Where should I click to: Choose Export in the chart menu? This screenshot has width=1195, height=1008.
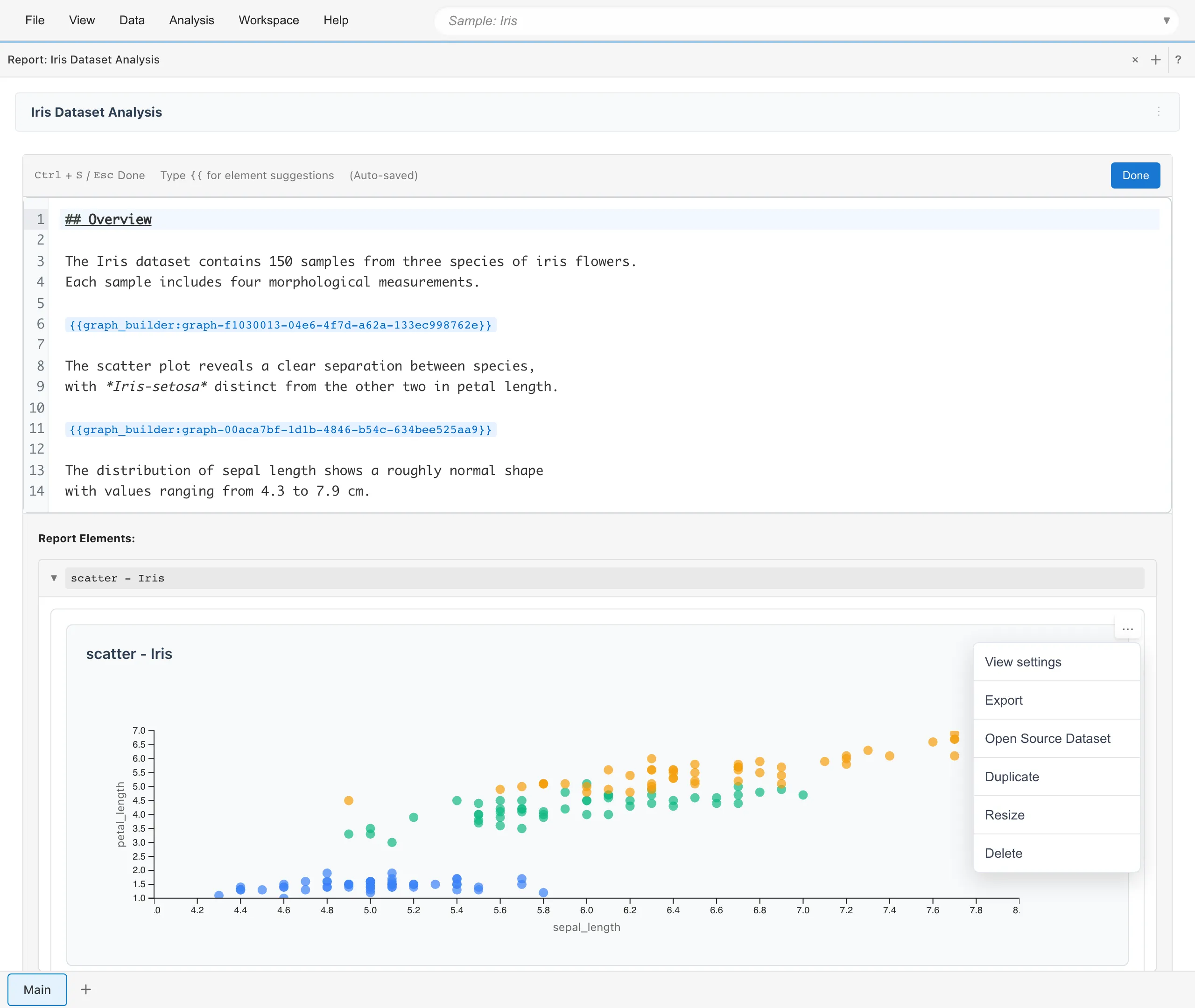coord(1004,700)
